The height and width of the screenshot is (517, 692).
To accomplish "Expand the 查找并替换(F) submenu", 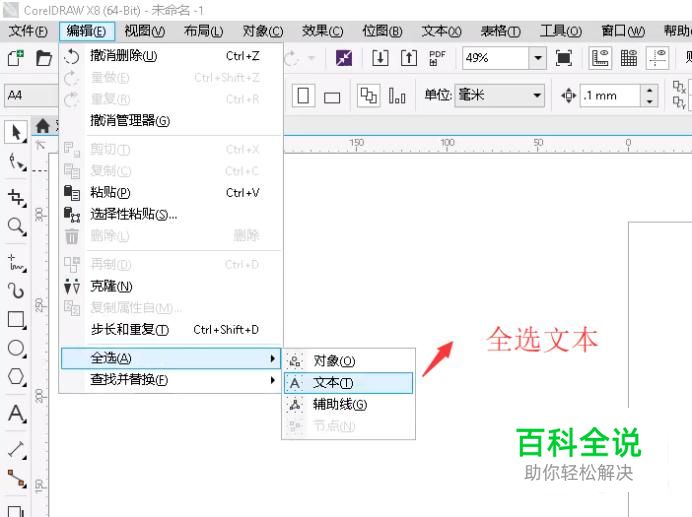I will click(170, 380).
